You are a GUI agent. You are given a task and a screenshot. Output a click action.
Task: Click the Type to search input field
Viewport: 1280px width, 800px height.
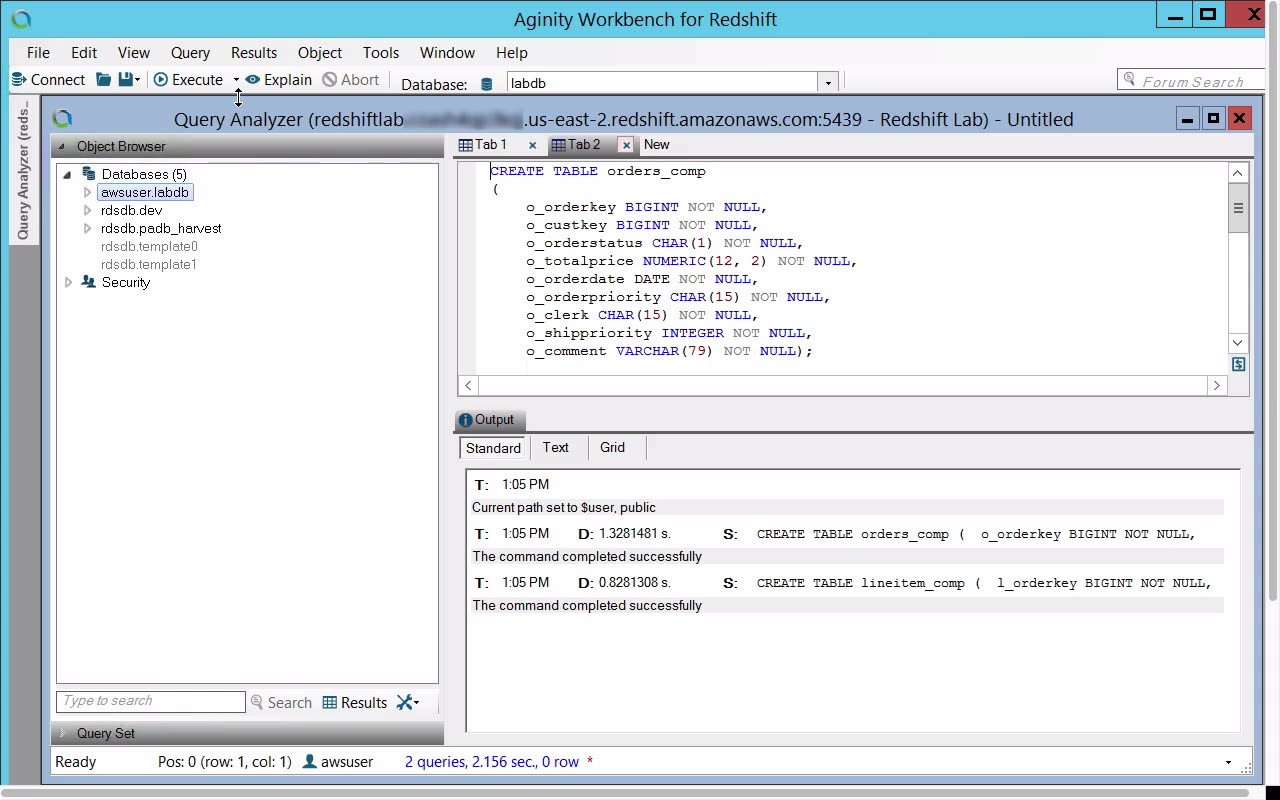coord(150,702)
